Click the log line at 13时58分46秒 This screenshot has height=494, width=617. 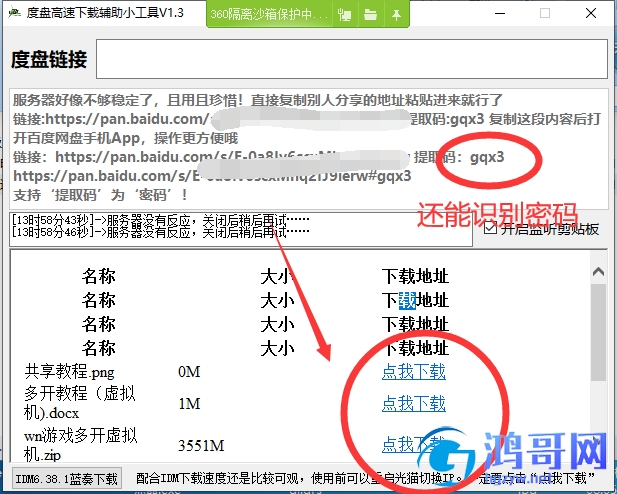click(161, 232)
